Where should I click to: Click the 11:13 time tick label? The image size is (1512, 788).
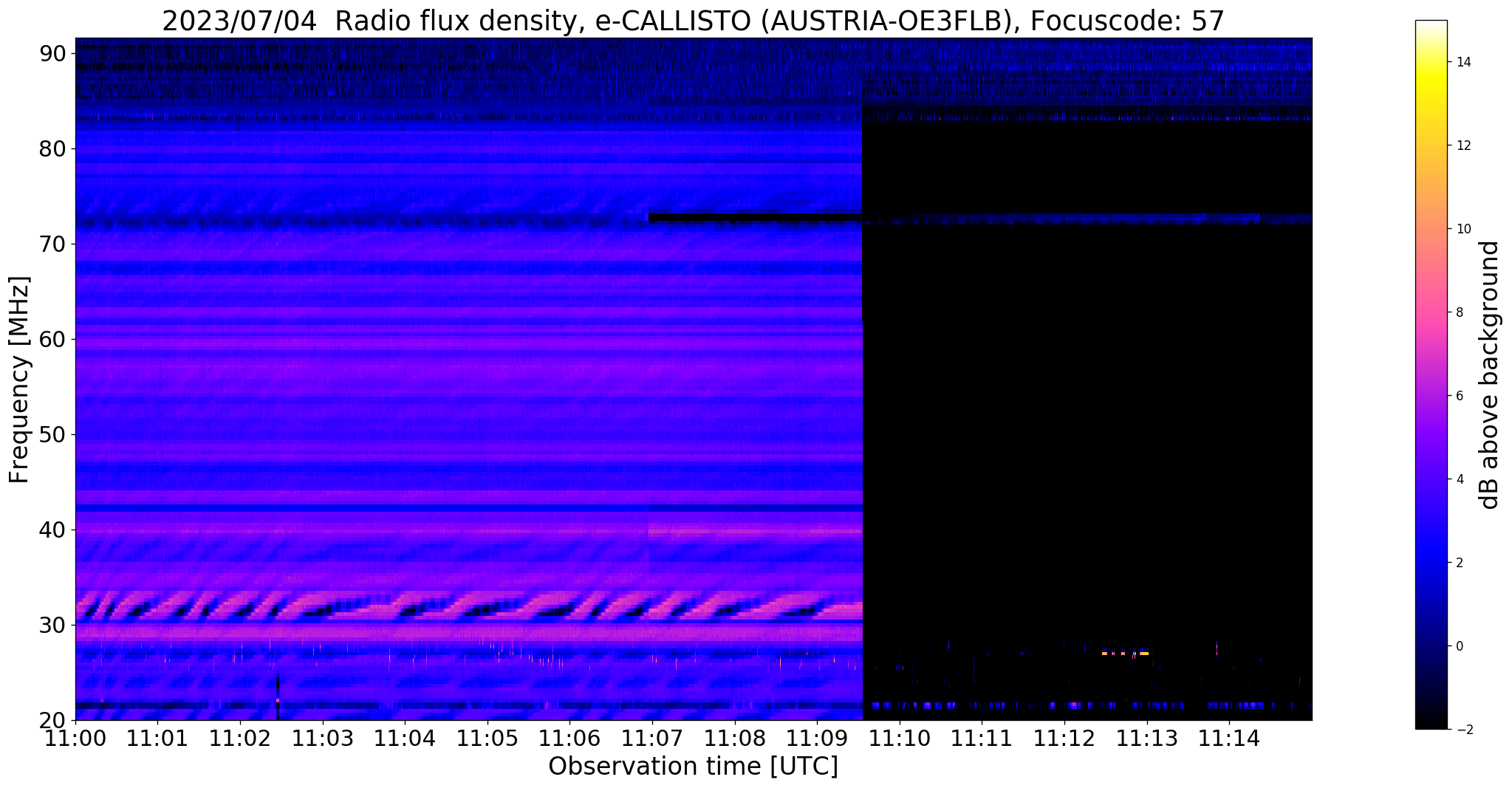[1147, 738]
